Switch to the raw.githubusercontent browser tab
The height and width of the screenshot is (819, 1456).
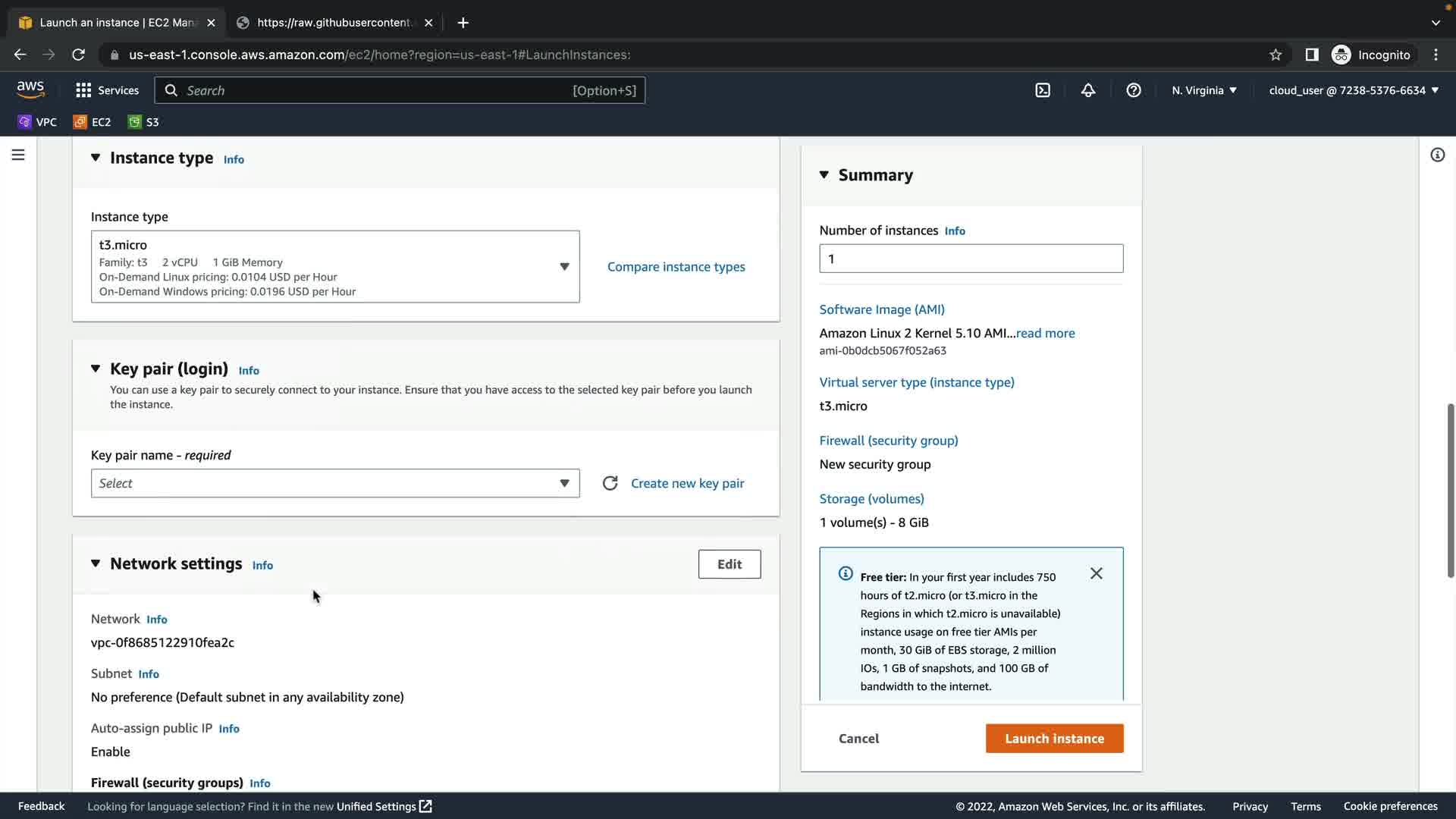(x=334, y=23)
